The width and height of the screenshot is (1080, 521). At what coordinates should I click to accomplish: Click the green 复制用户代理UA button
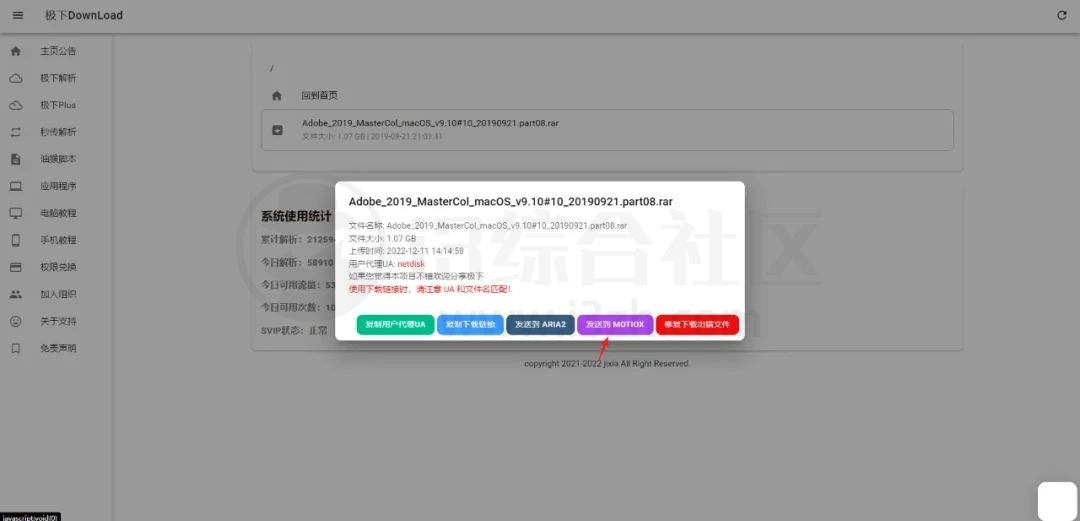(395, 325)
